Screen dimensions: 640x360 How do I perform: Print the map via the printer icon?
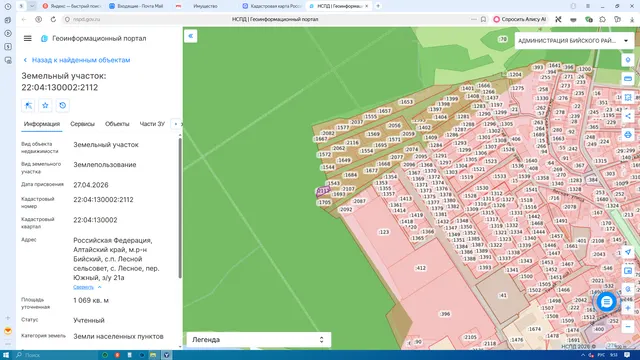pos(628,135)
